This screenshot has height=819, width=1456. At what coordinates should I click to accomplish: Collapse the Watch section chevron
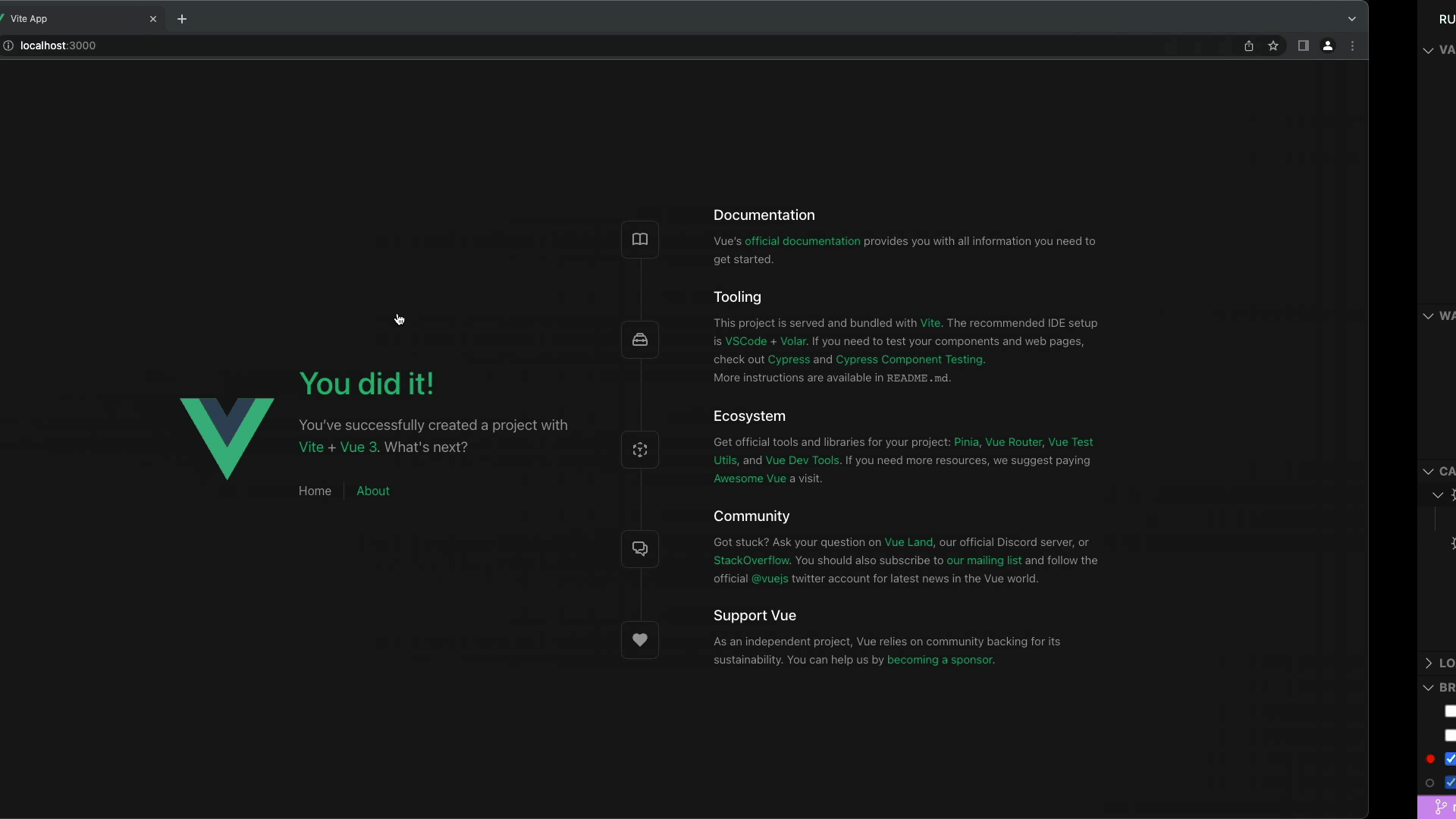click(1429, 316)
